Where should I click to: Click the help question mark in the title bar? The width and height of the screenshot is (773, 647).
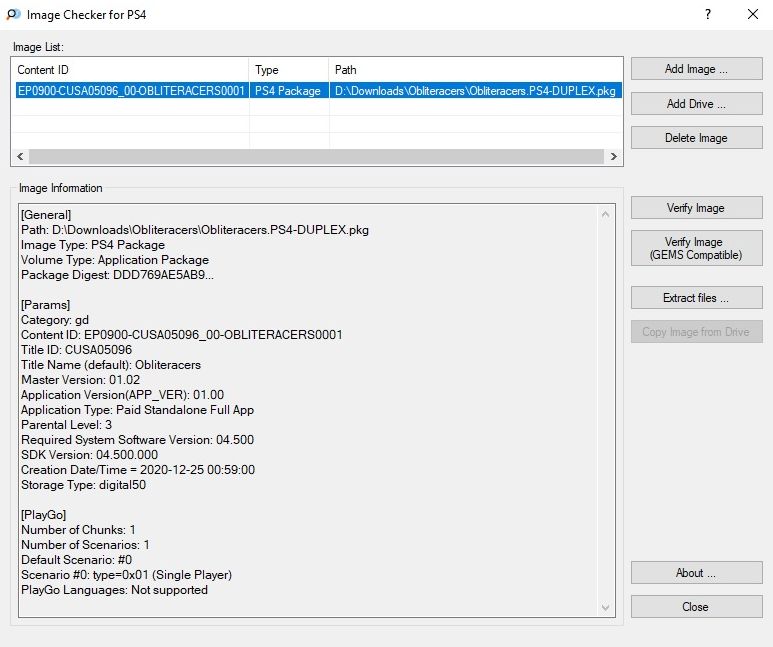708,14
